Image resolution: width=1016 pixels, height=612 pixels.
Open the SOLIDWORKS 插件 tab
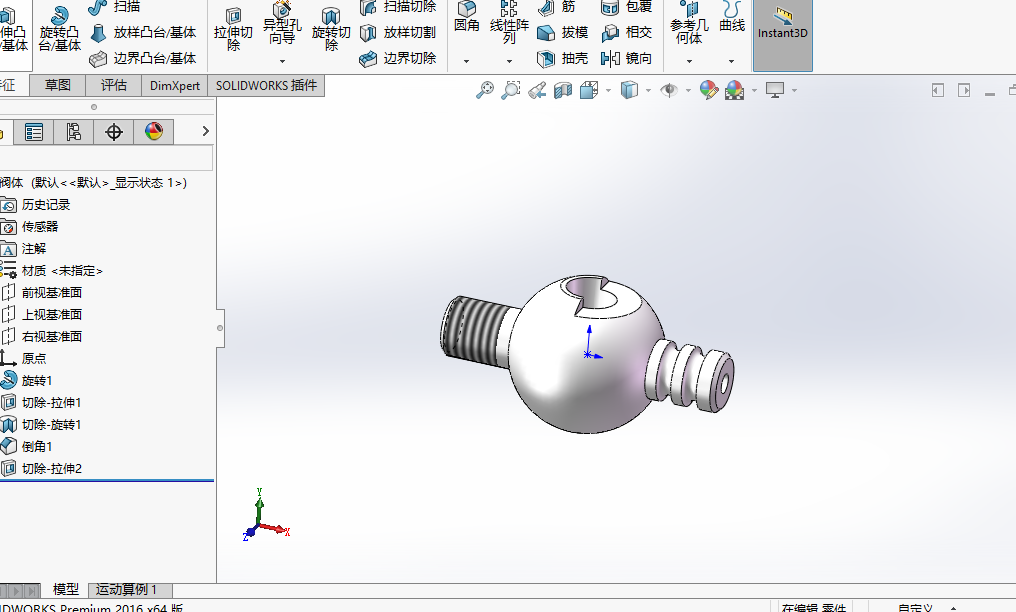pyautogui.click(x=266, y=85)
